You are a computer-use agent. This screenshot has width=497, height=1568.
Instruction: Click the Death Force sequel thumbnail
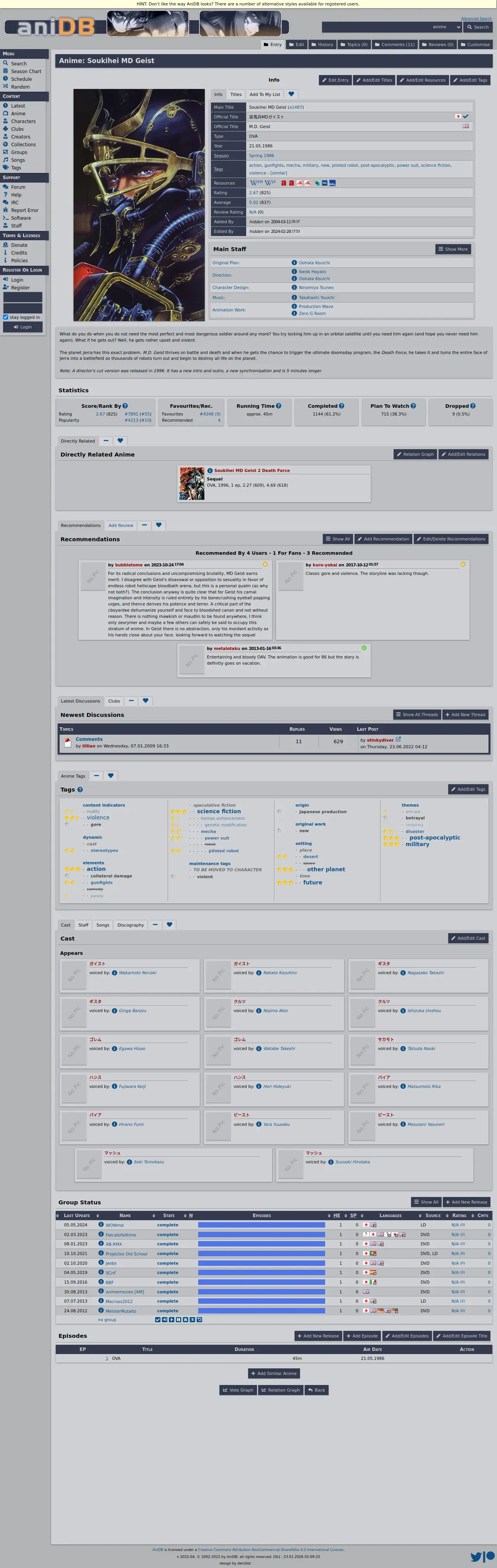pos(192,484)
